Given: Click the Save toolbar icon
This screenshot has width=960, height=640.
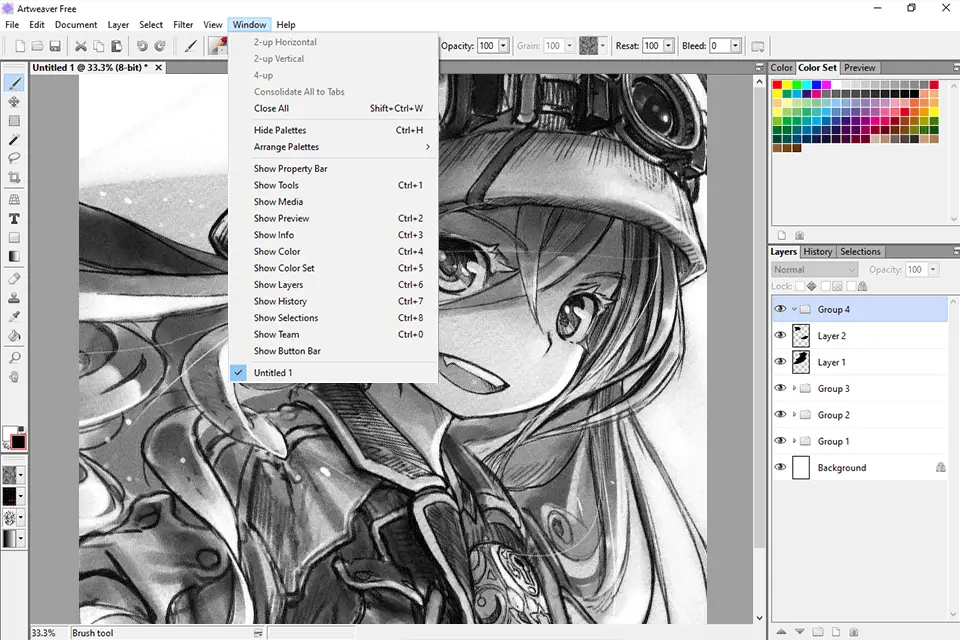Looking at the screenshot, I should click(55, 46).
